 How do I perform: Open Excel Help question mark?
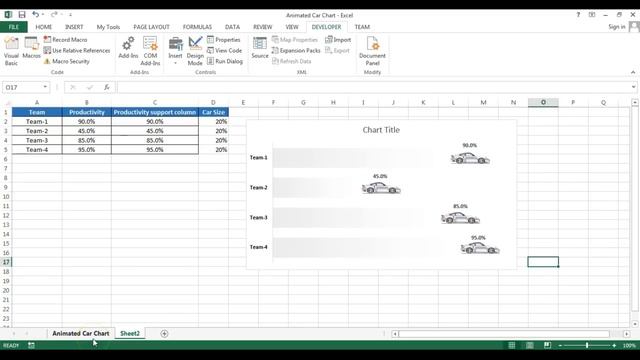pyautogui.click(x=578, y=15)
